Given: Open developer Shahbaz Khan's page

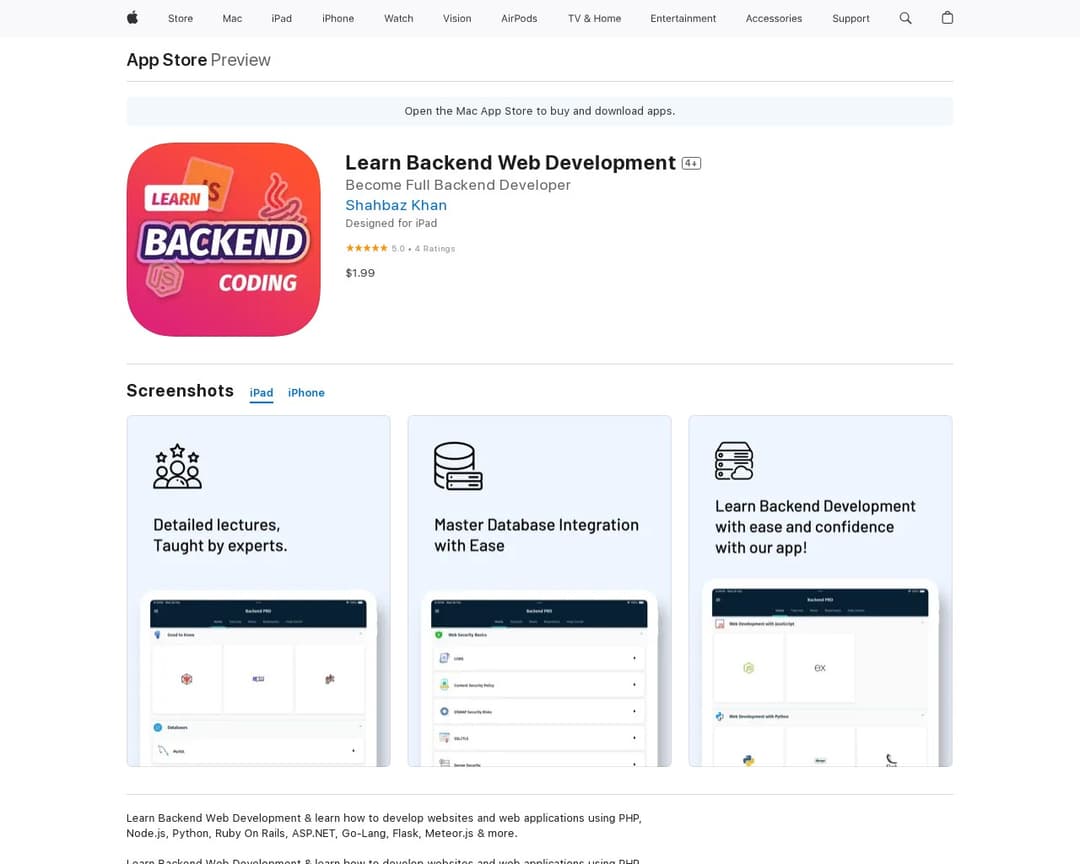Looking at the screenshot, I should [x=396, y=205].
